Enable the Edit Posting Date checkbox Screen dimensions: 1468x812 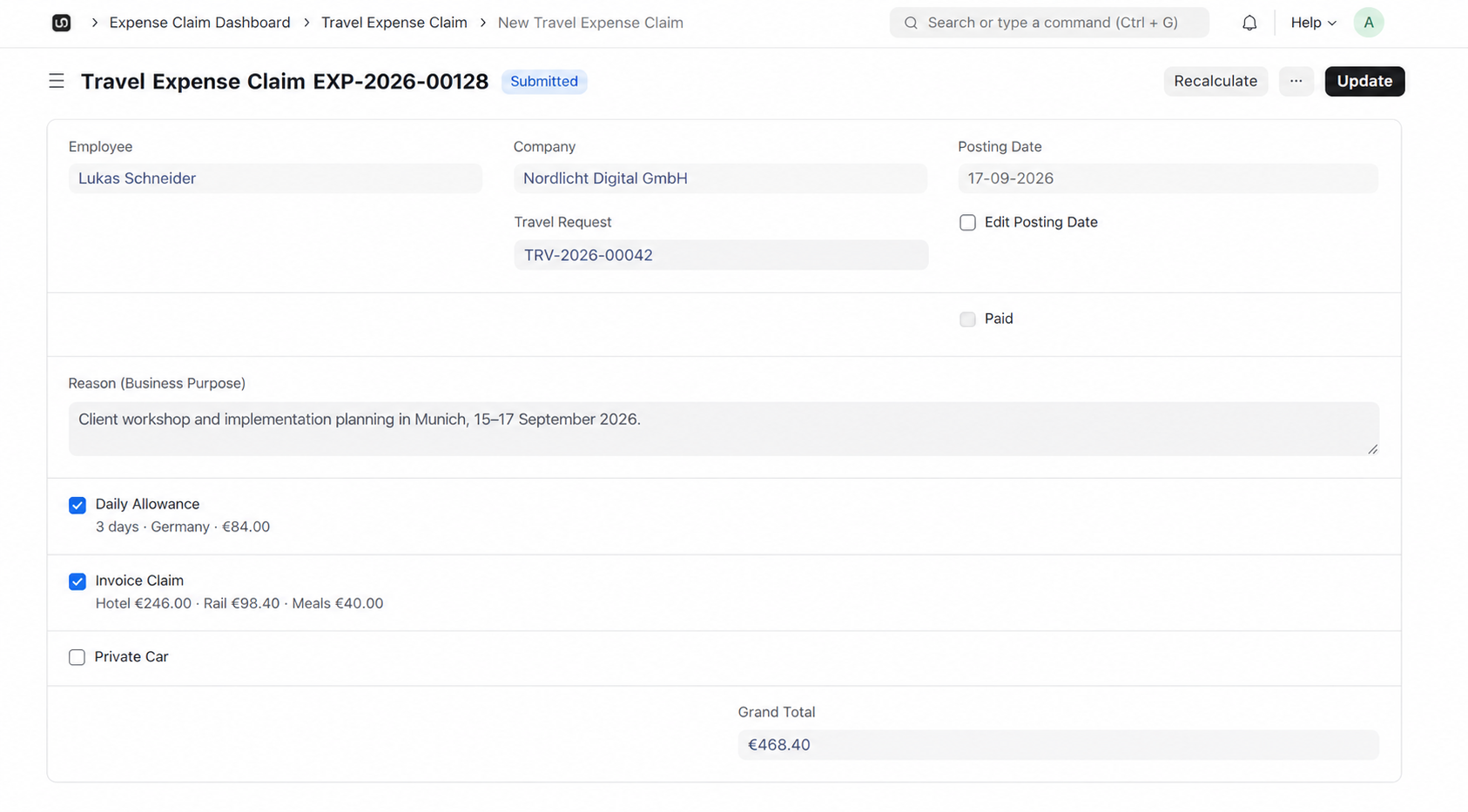coord(967,223)
